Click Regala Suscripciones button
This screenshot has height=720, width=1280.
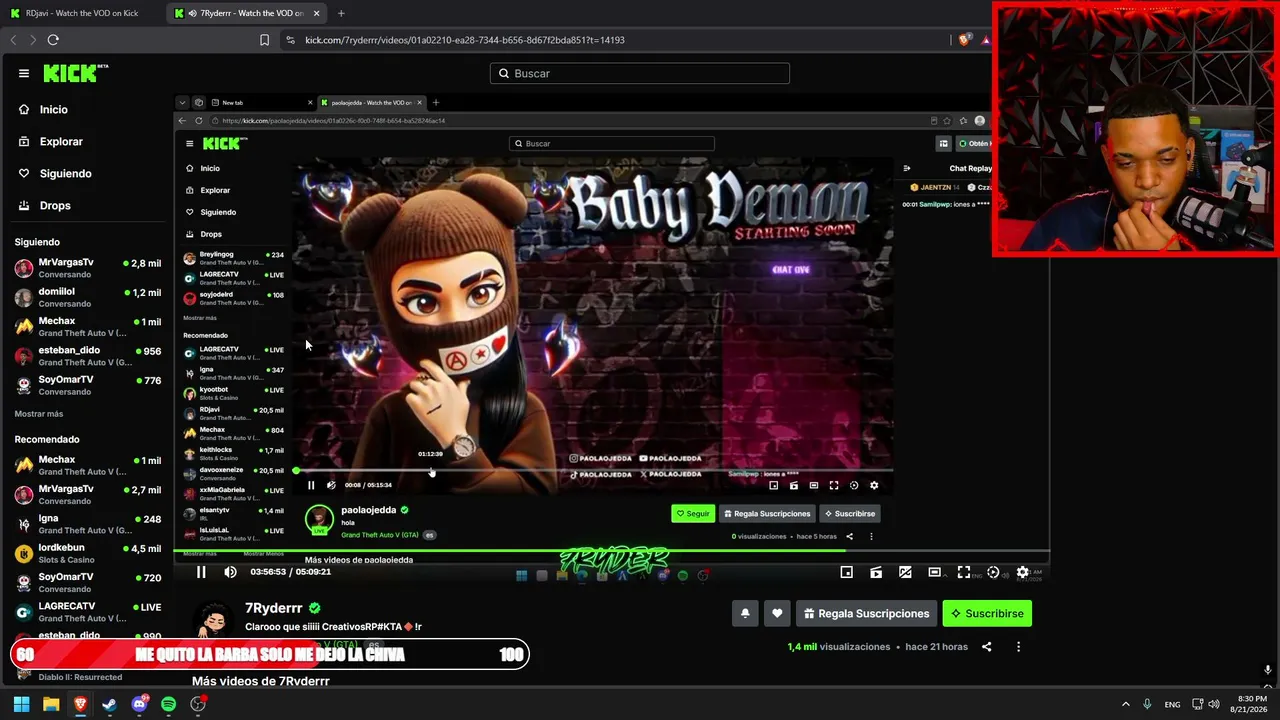866,613
